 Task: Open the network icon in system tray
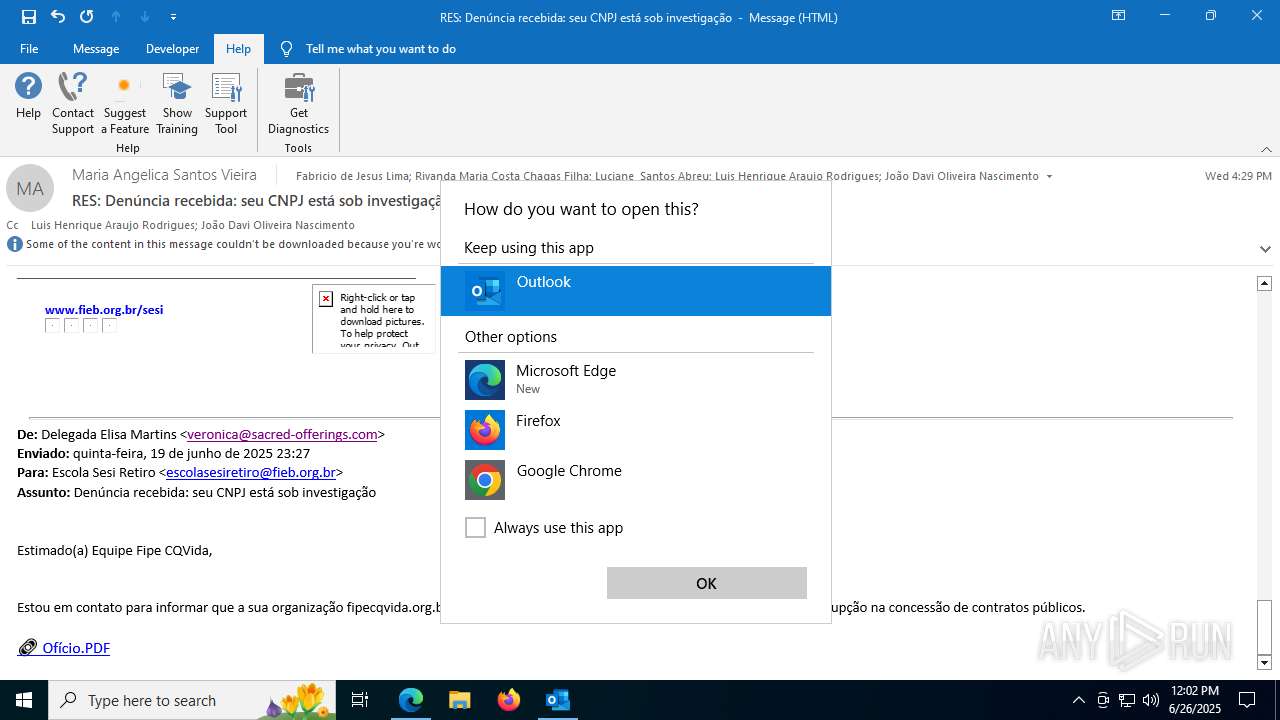coord(1126,700)
